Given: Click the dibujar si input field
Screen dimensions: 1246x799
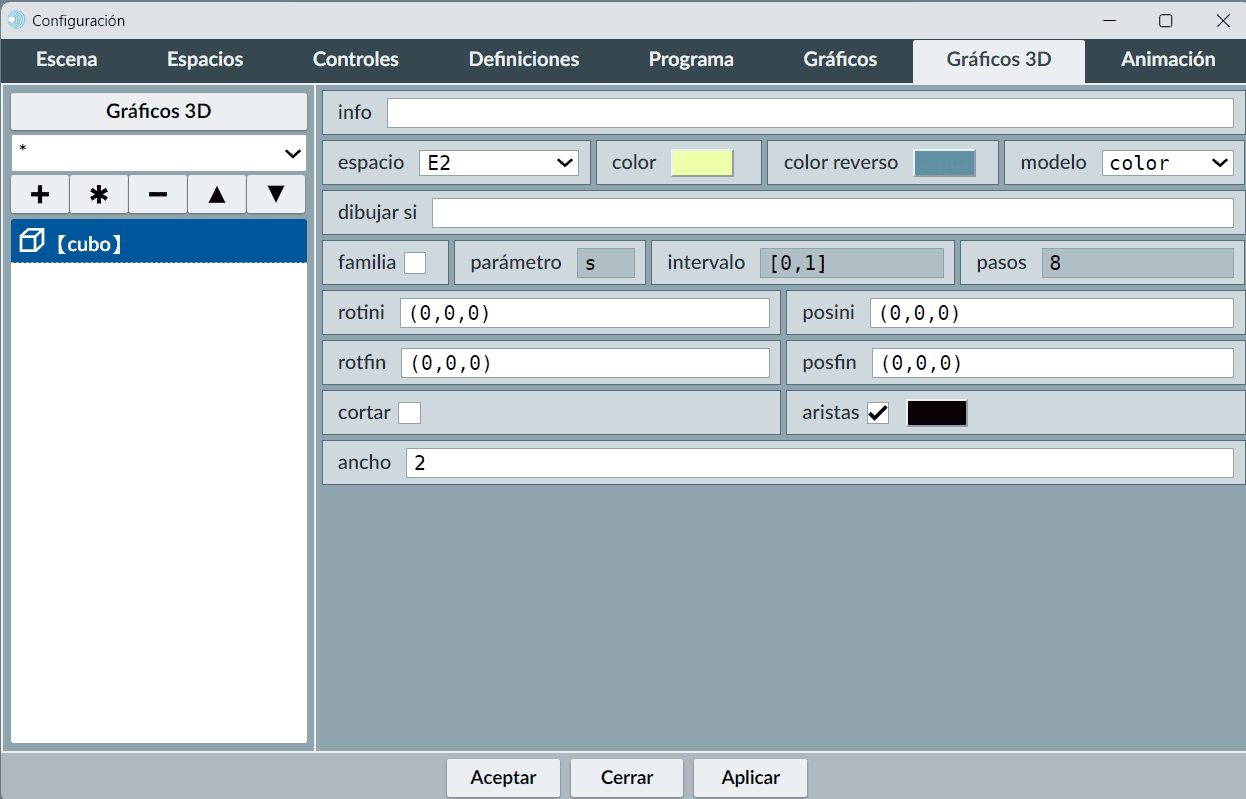Looking at the screenshot, I should tap(832, 213).
